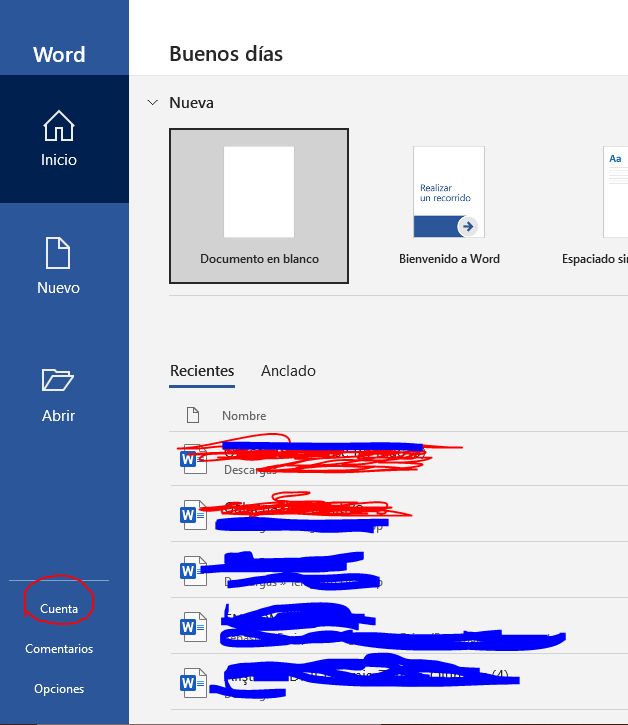The image size is (628, 725).
Task: Click the file-type column header icon
Action: pos(193,415)
